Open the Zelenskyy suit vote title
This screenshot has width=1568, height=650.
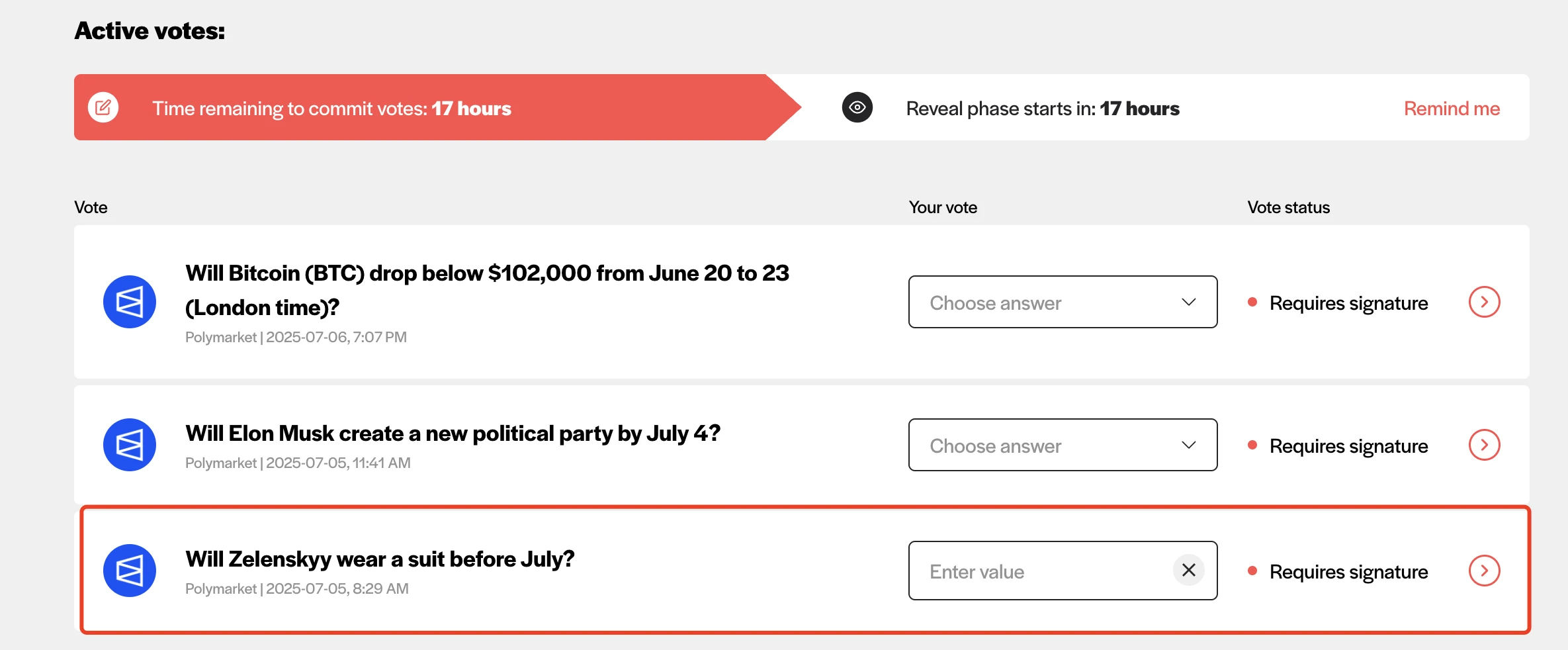point(380,559)
